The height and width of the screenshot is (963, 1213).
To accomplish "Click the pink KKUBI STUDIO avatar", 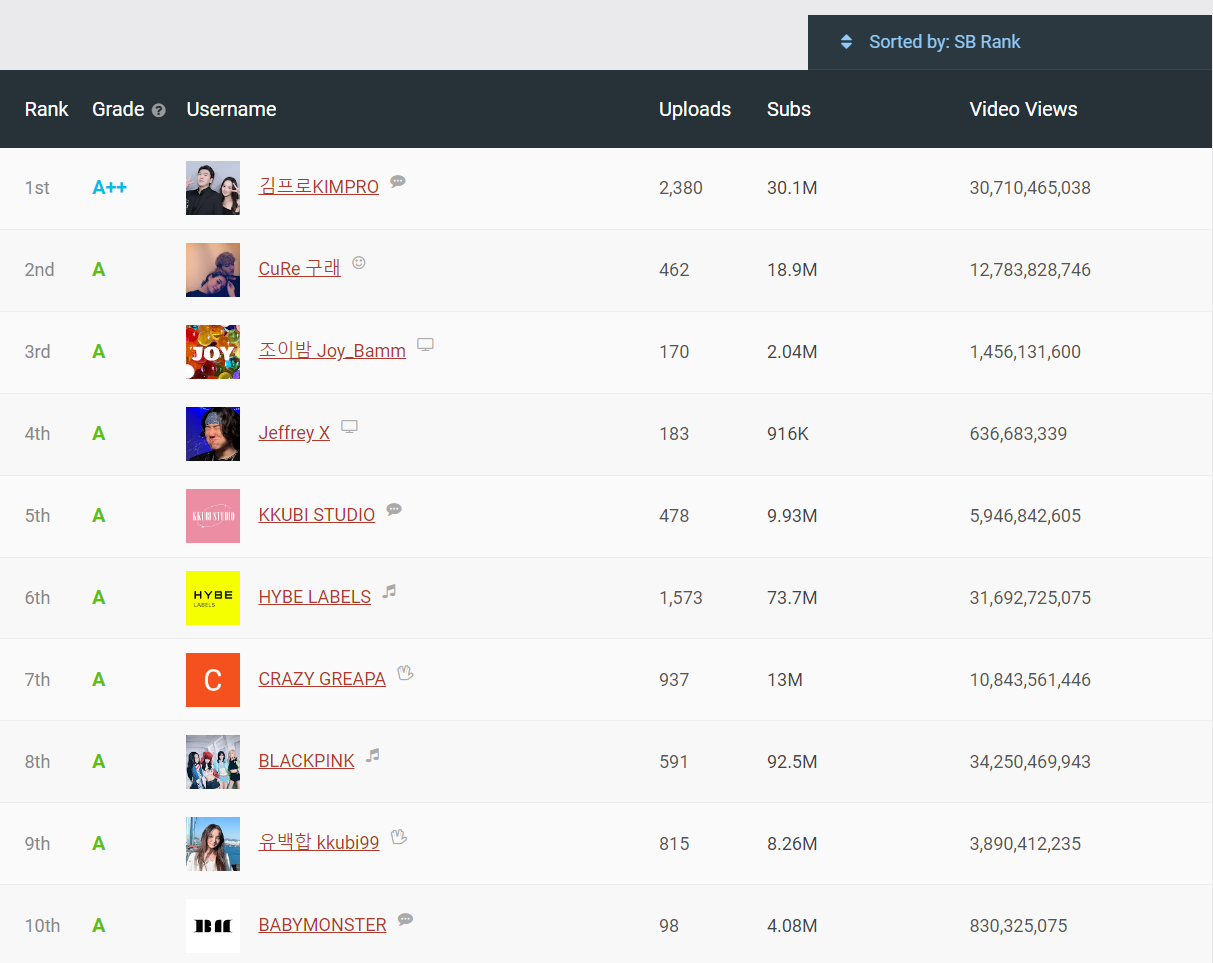I will click(213, 516).
